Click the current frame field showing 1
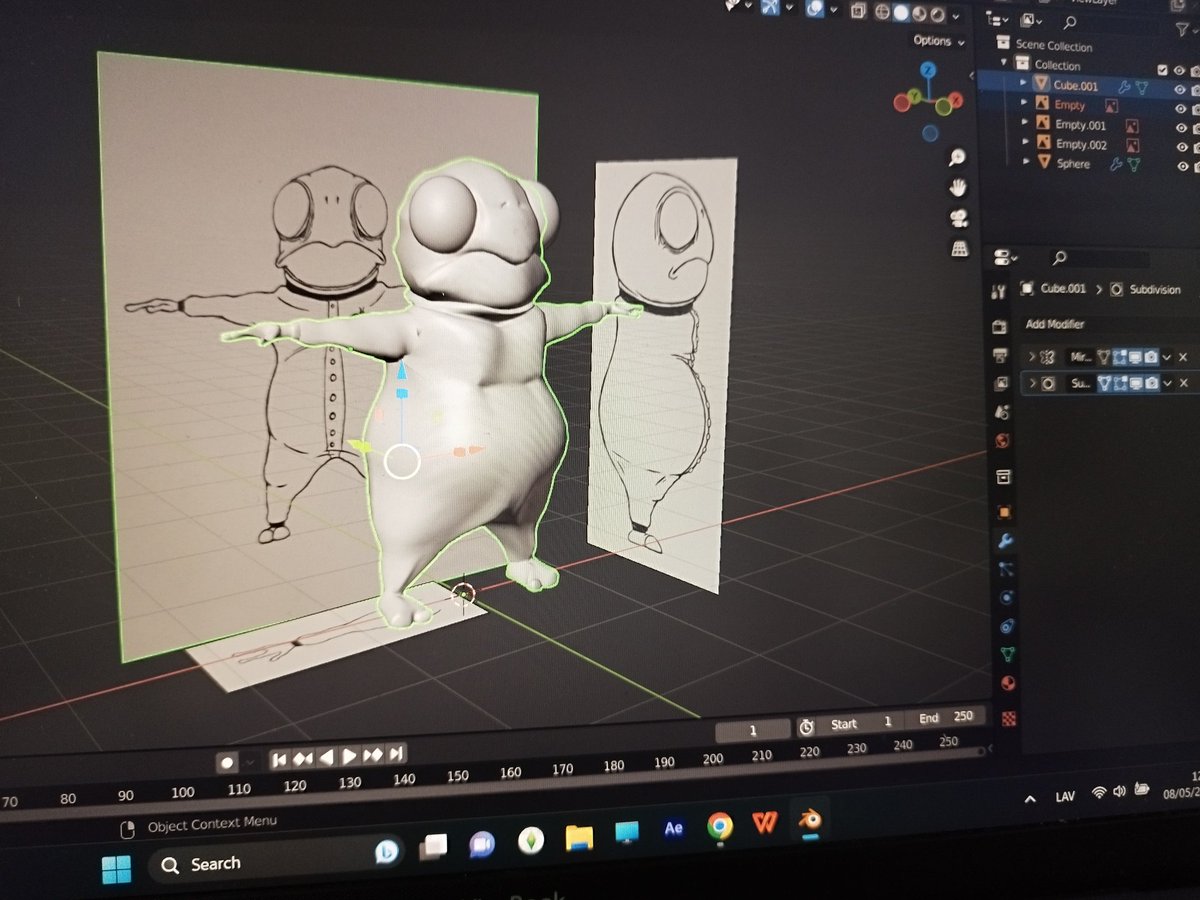The height and width of the screenshot is (900, 1200). 755,731
